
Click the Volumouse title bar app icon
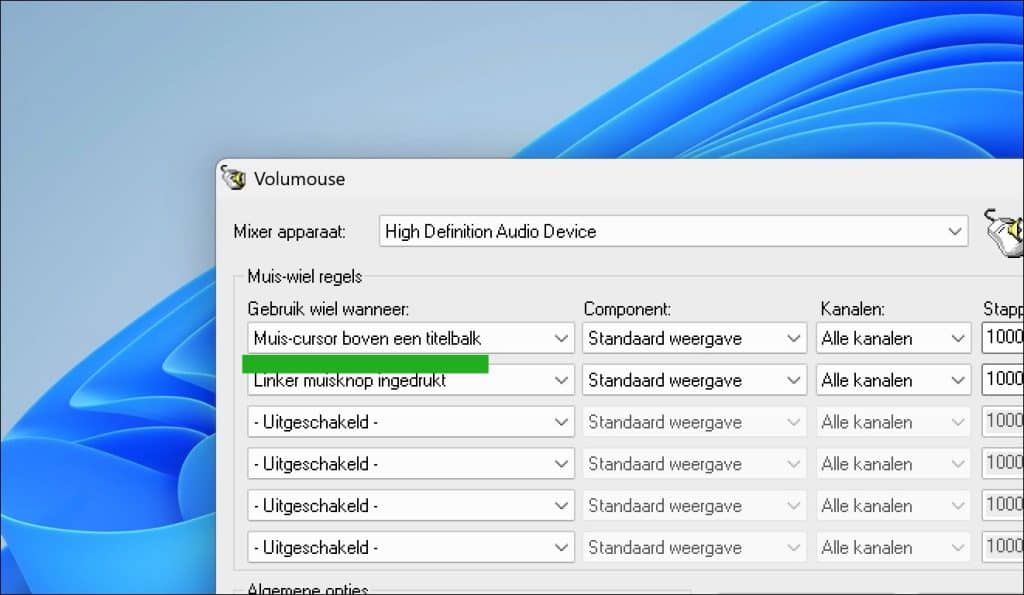[233, 178]
